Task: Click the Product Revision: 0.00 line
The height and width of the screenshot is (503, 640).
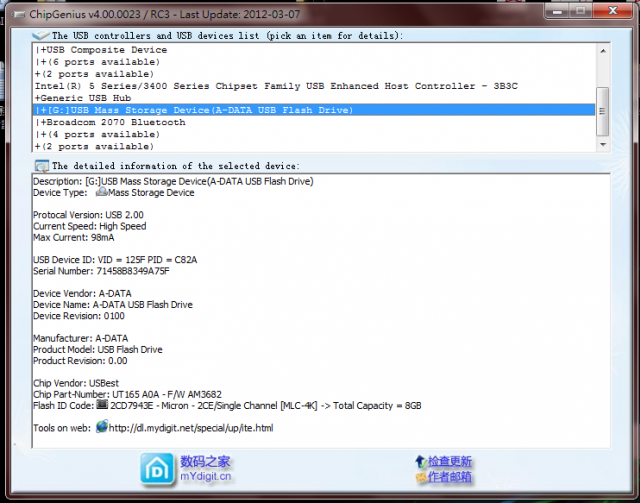Action: pos(80,361)
